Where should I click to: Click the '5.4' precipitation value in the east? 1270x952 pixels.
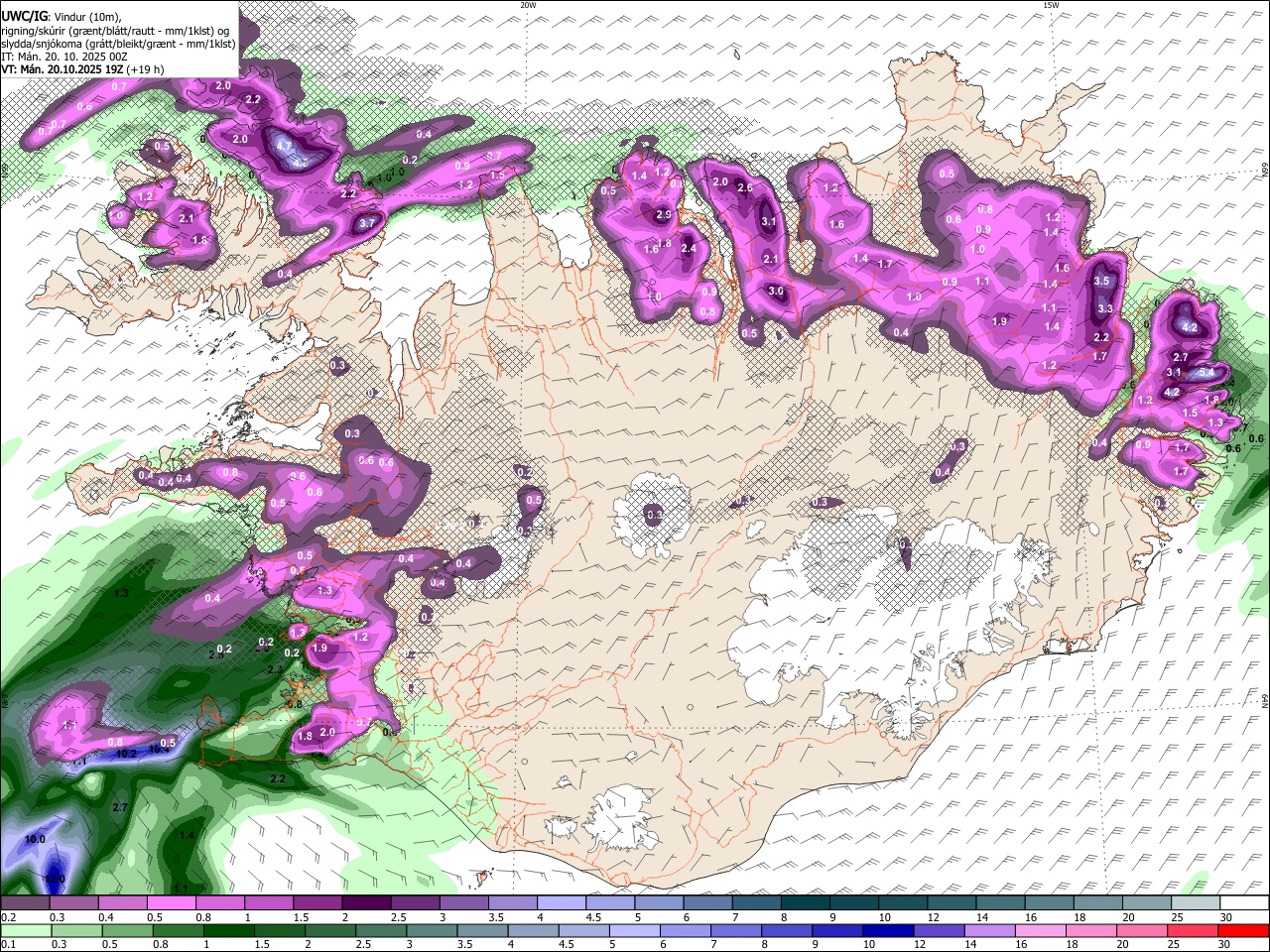1206,372
